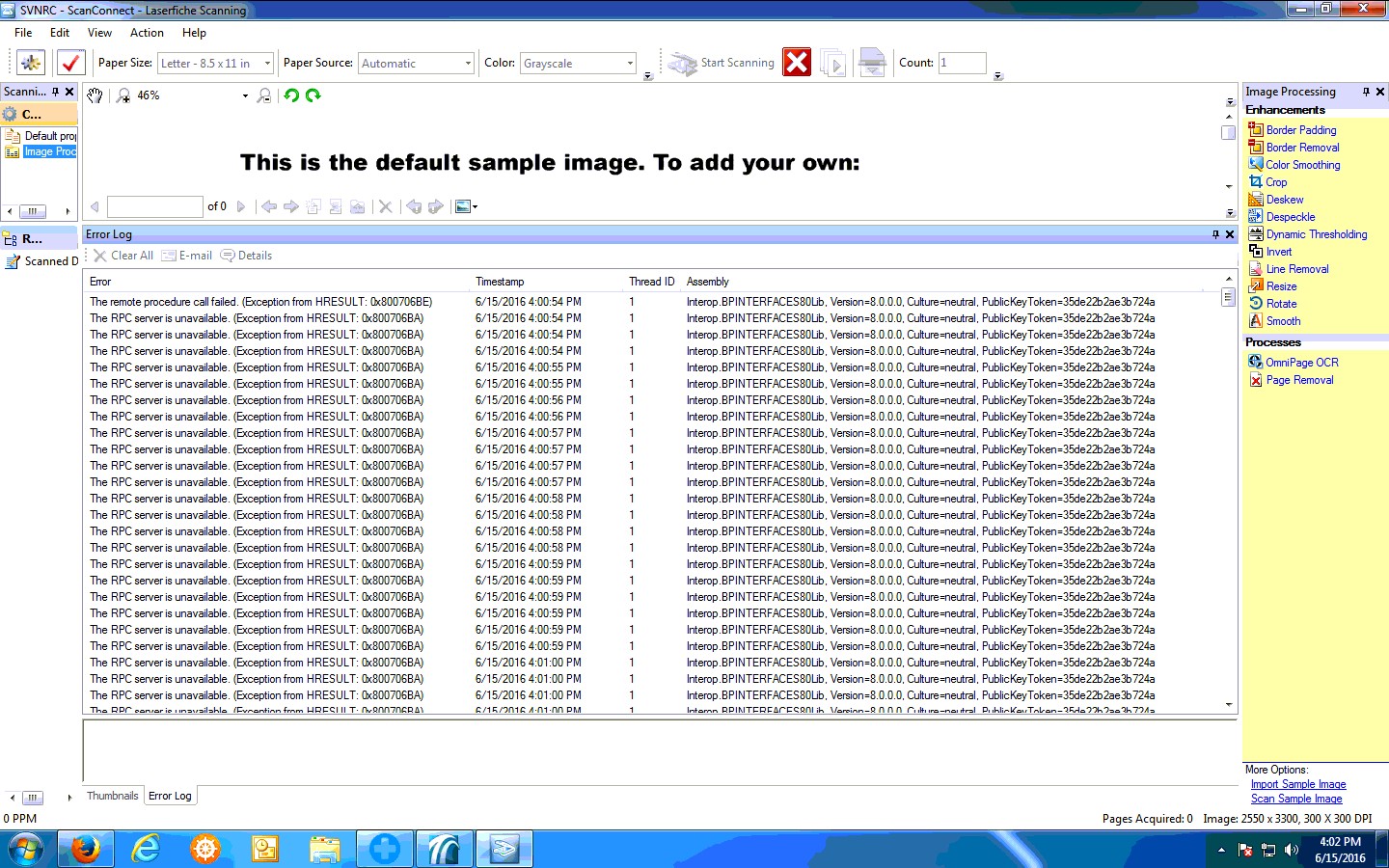
Task: Click the red X stop scanning icon
Action: pos(797,63)
